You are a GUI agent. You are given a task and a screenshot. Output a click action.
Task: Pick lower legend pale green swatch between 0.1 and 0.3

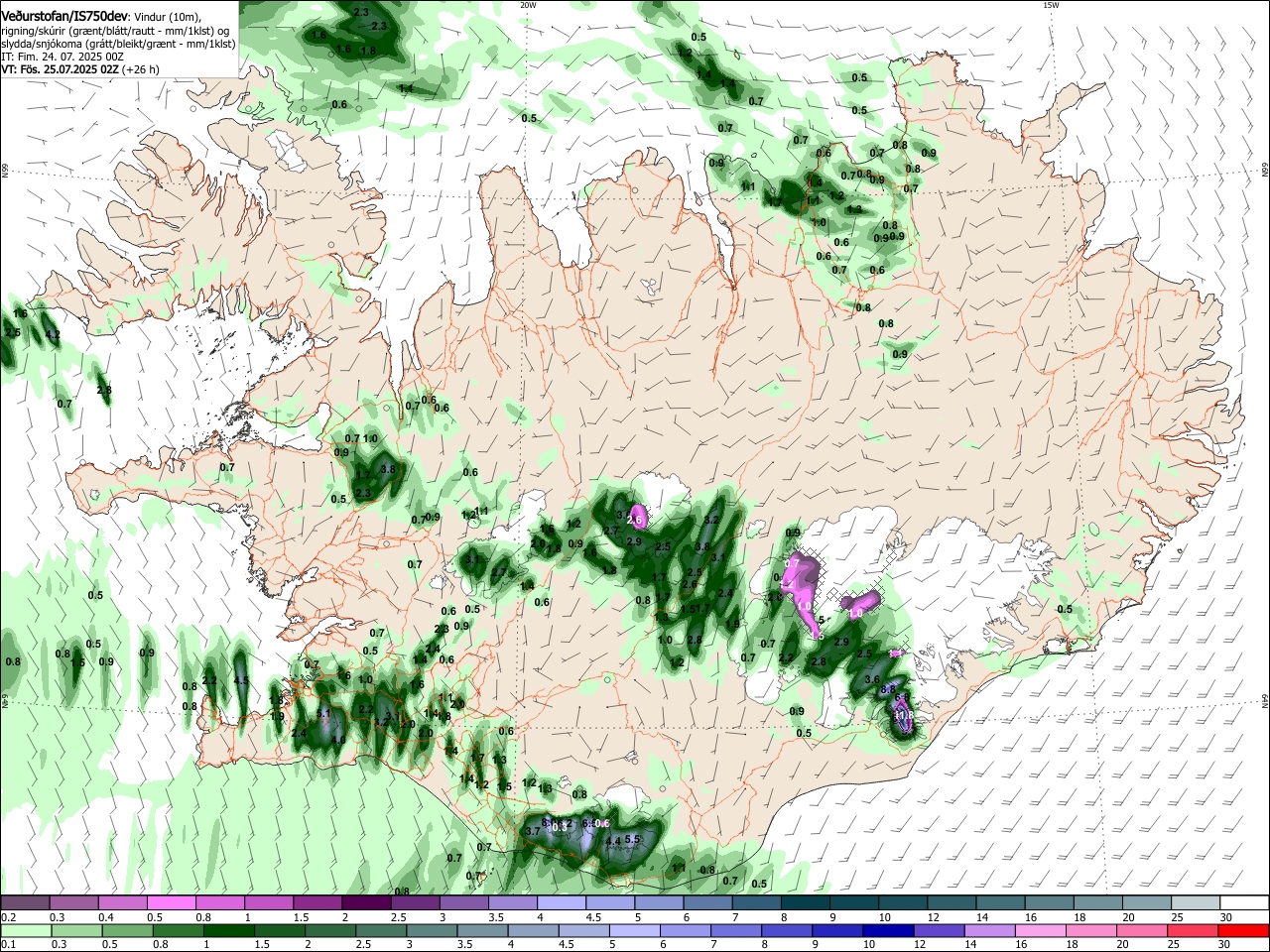[x=25, y=930]
